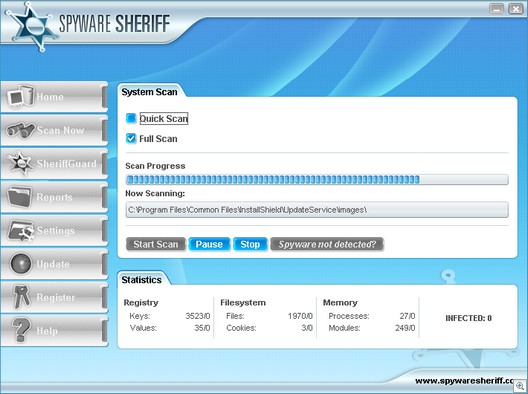The image size is (528, 394).
Task: Open the Home section label
Action: pos(50,97)
